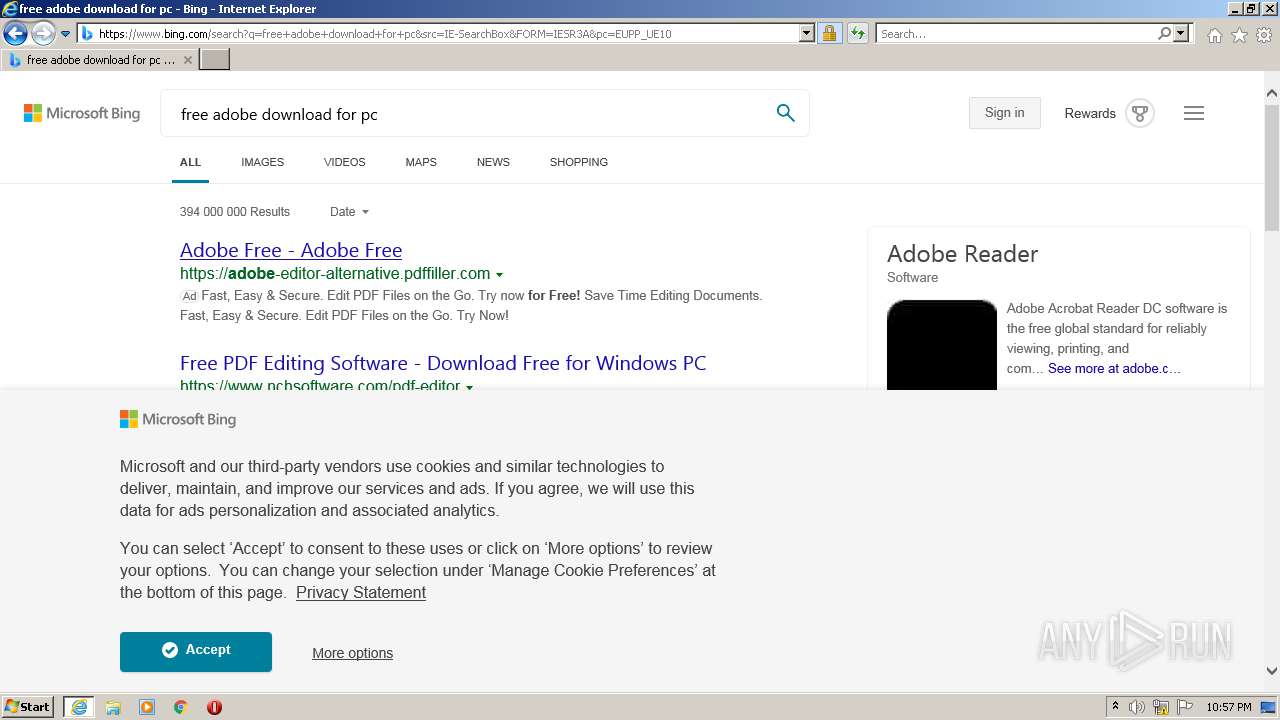Click the Adobe Reader panel title
The height and width of the screenshot is (720, 1280).
962,254
